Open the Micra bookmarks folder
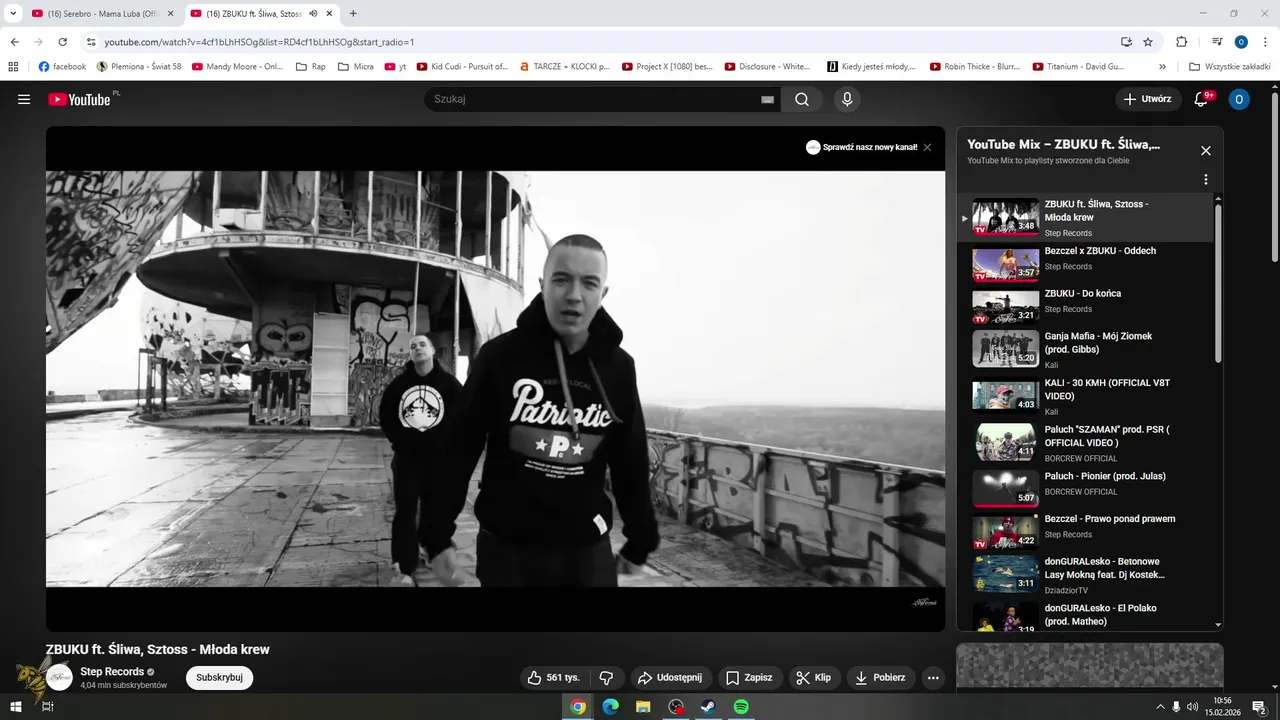 click(x=356, y=67)
